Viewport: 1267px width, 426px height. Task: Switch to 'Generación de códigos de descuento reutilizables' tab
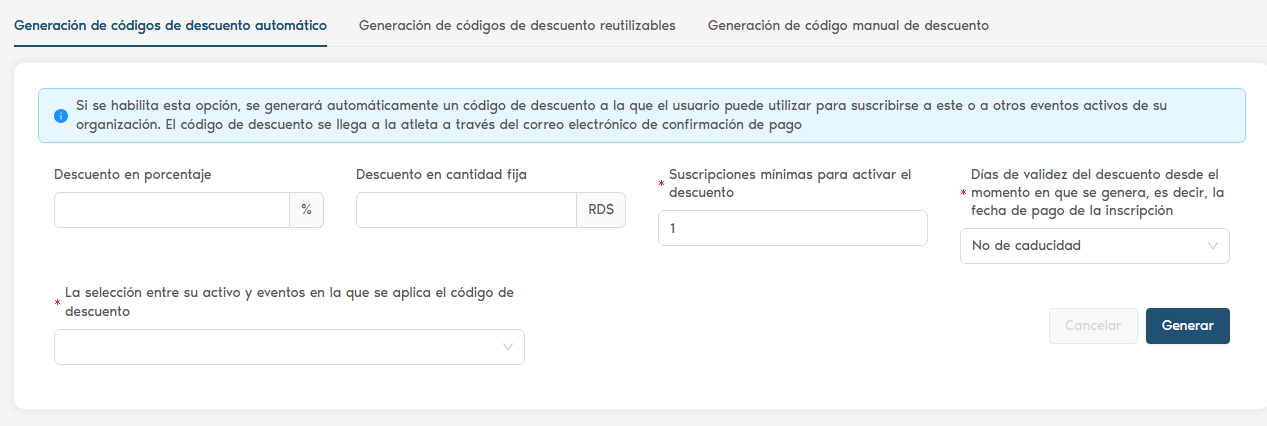[517, 26]
